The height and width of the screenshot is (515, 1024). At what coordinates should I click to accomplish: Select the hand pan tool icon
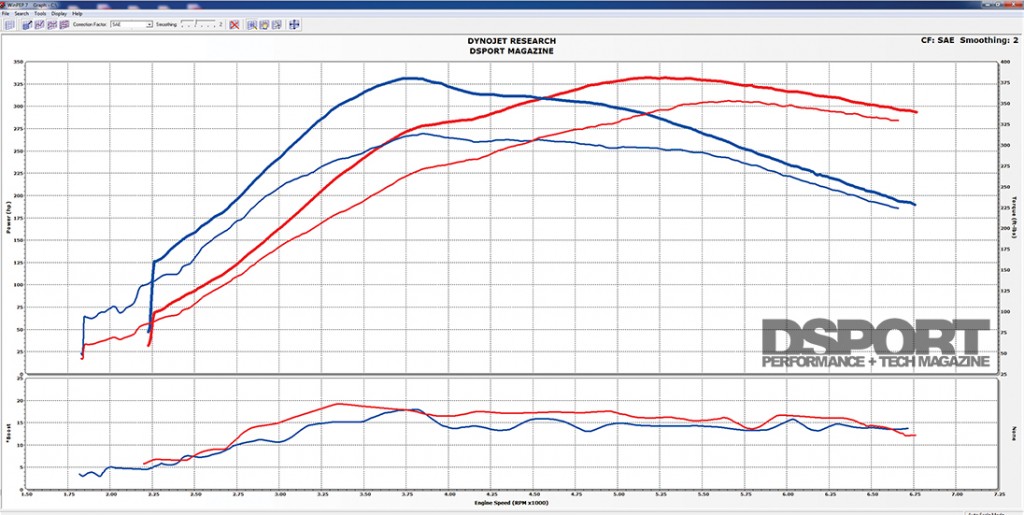[x=264, y=25]
